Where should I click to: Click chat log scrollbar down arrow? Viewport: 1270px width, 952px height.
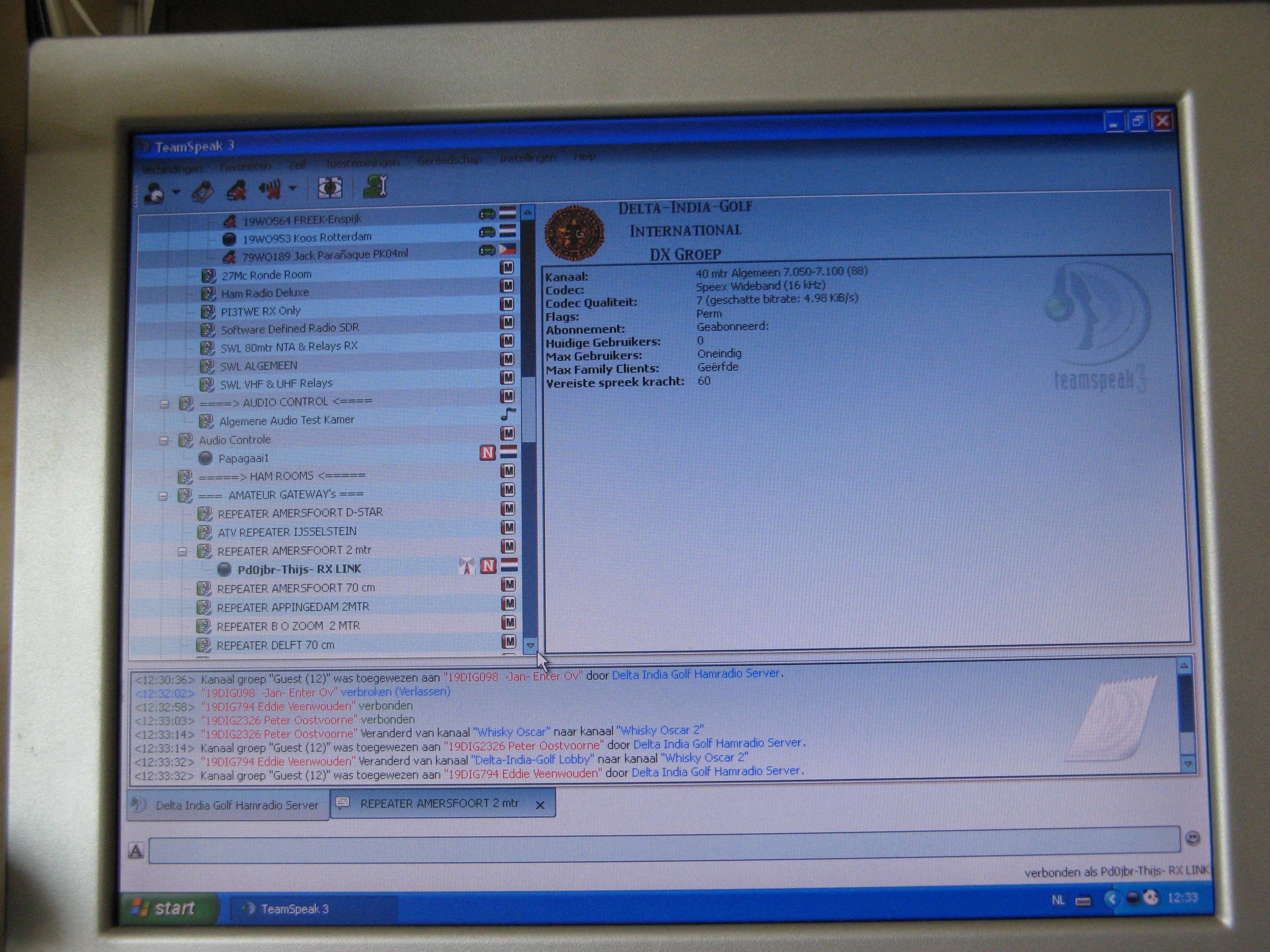point(1188,764)
